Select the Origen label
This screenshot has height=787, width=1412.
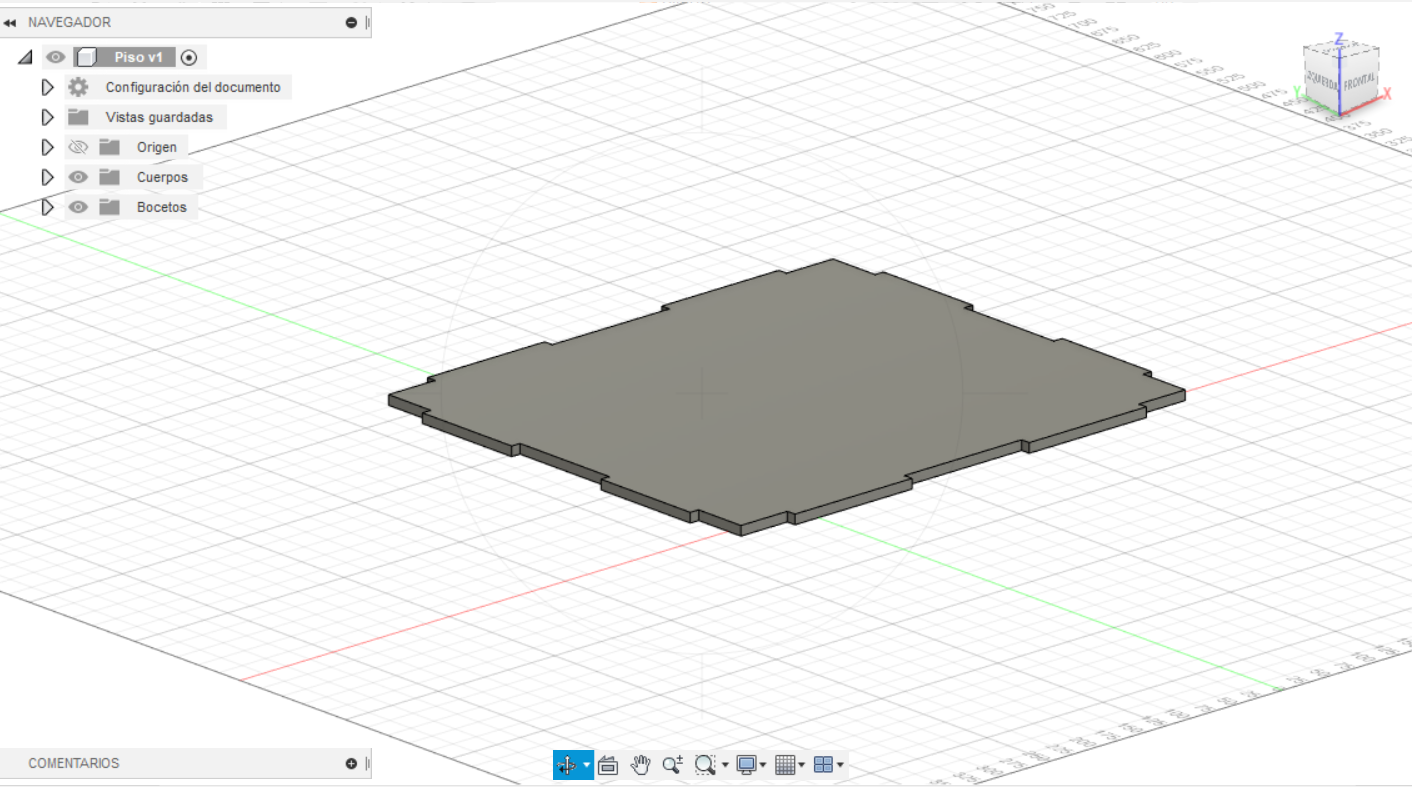tap(157, 147)
